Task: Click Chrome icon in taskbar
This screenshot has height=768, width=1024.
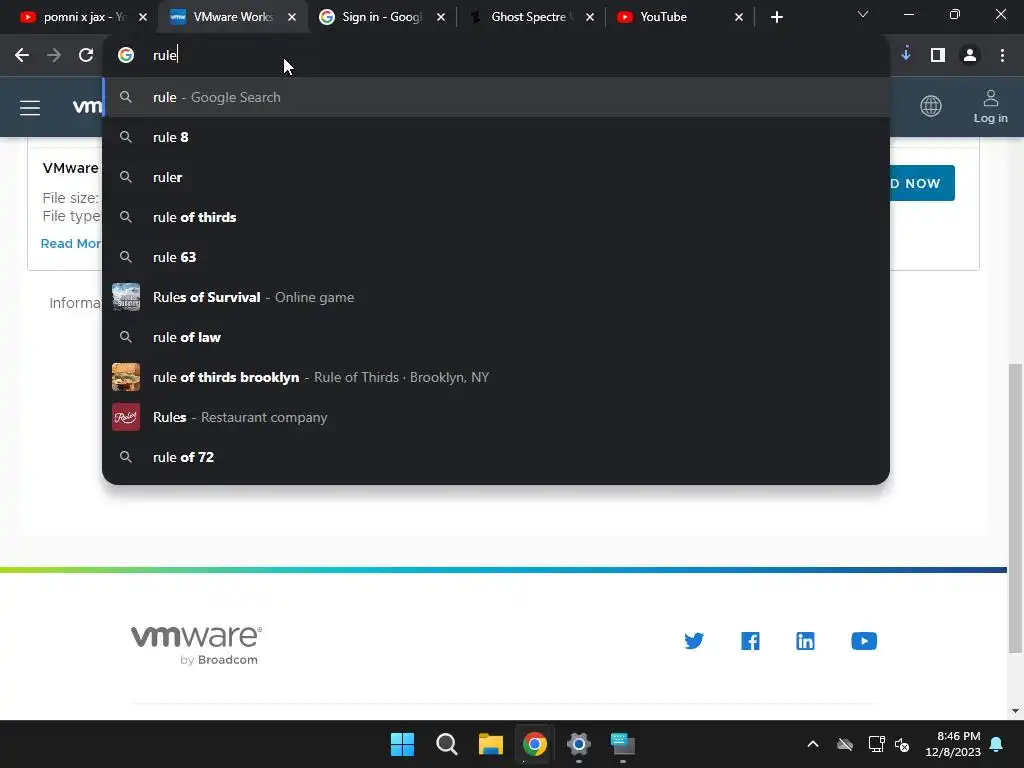Action: click(534, 744)
